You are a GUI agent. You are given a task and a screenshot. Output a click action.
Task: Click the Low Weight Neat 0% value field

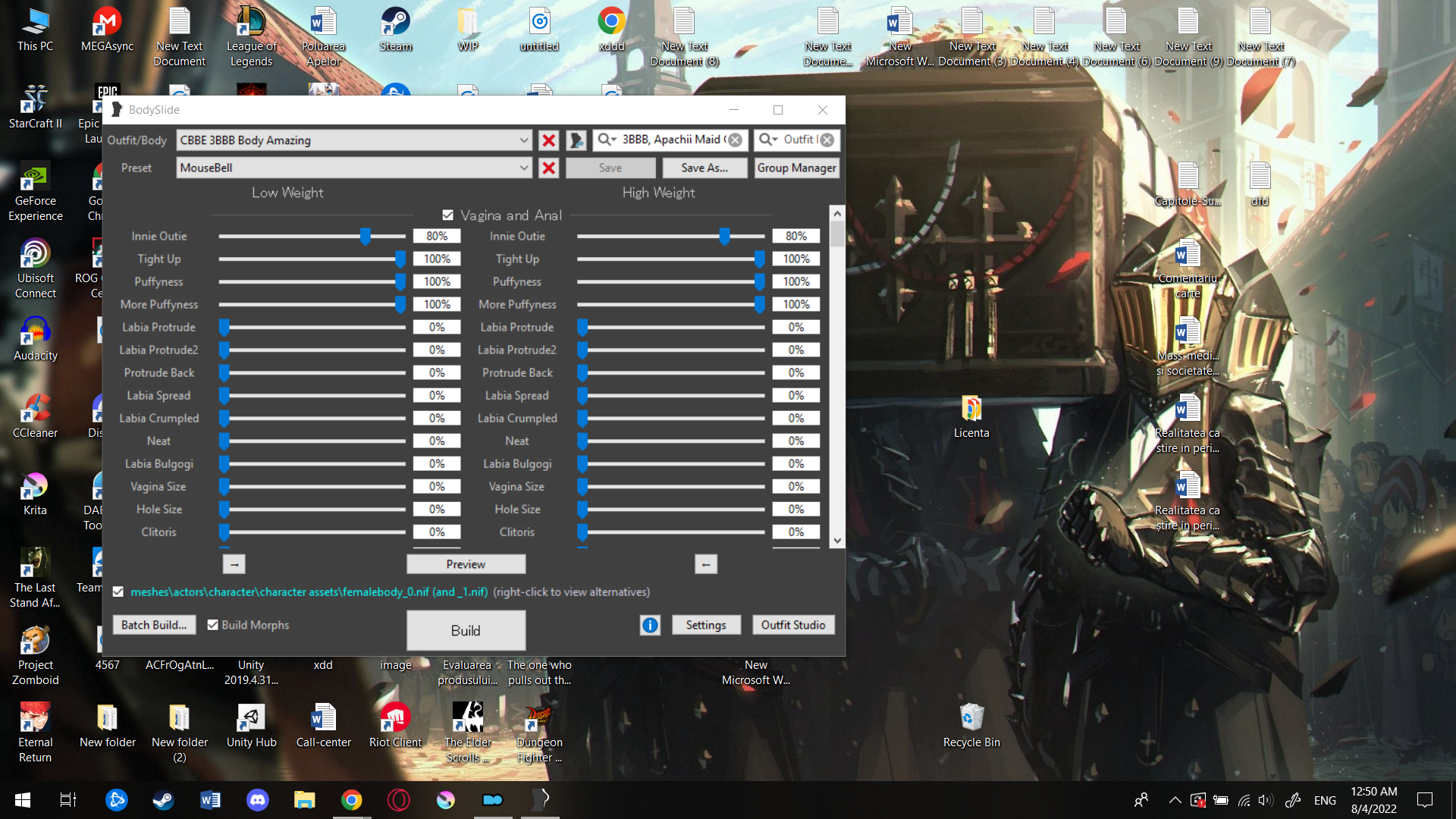pos(437,441)
